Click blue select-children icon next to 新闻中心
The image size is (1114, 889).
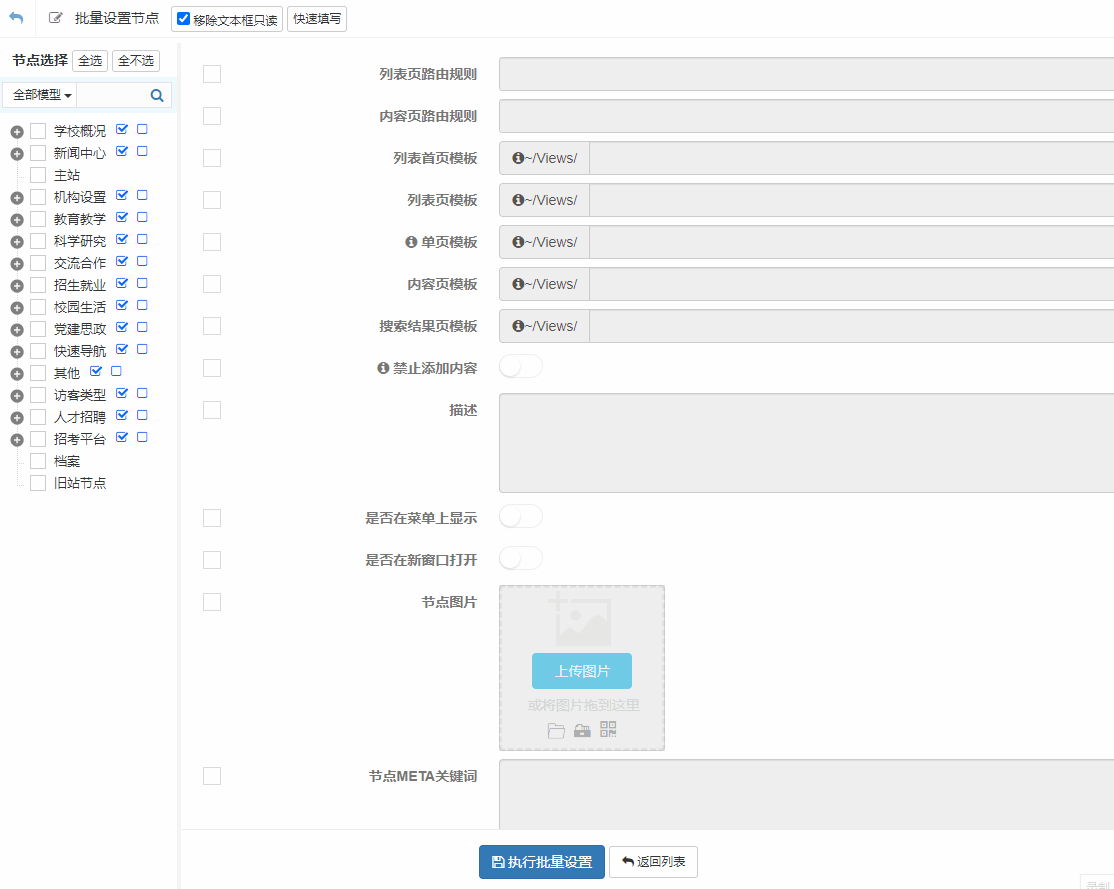click(x=122, y=152)
